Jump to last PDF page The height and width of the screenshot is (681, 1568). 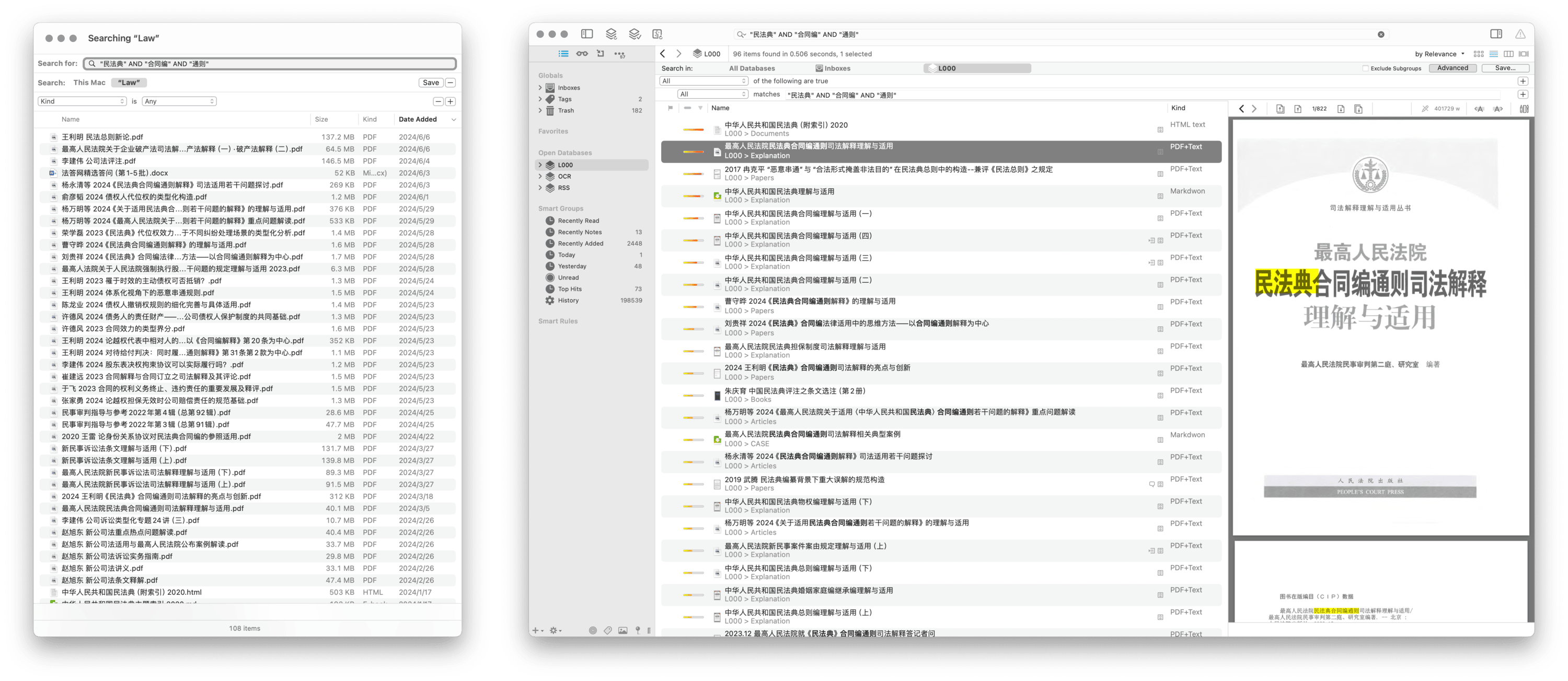click(x=1358, y=109)
